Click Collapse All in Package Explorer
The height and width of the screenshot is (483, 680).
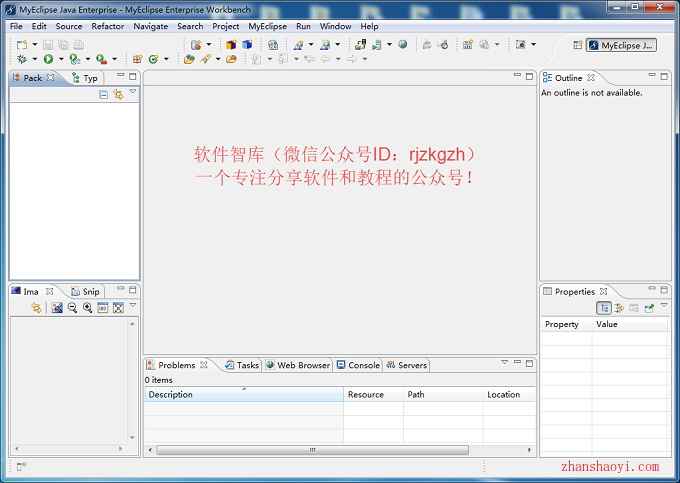click(103, 95)
